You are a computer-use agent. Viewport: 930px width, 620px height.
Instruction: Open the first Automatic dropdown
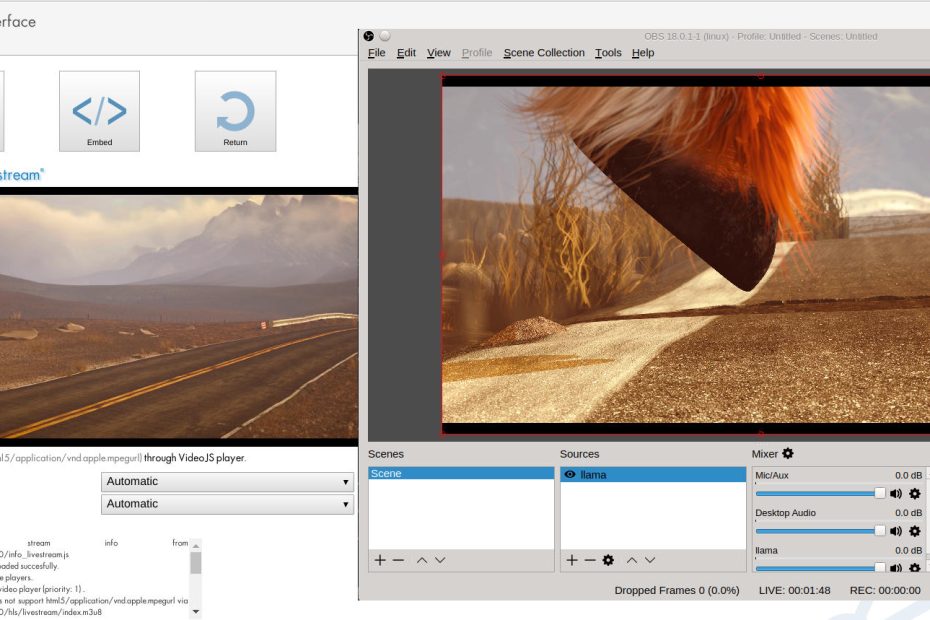coord(227,481)
